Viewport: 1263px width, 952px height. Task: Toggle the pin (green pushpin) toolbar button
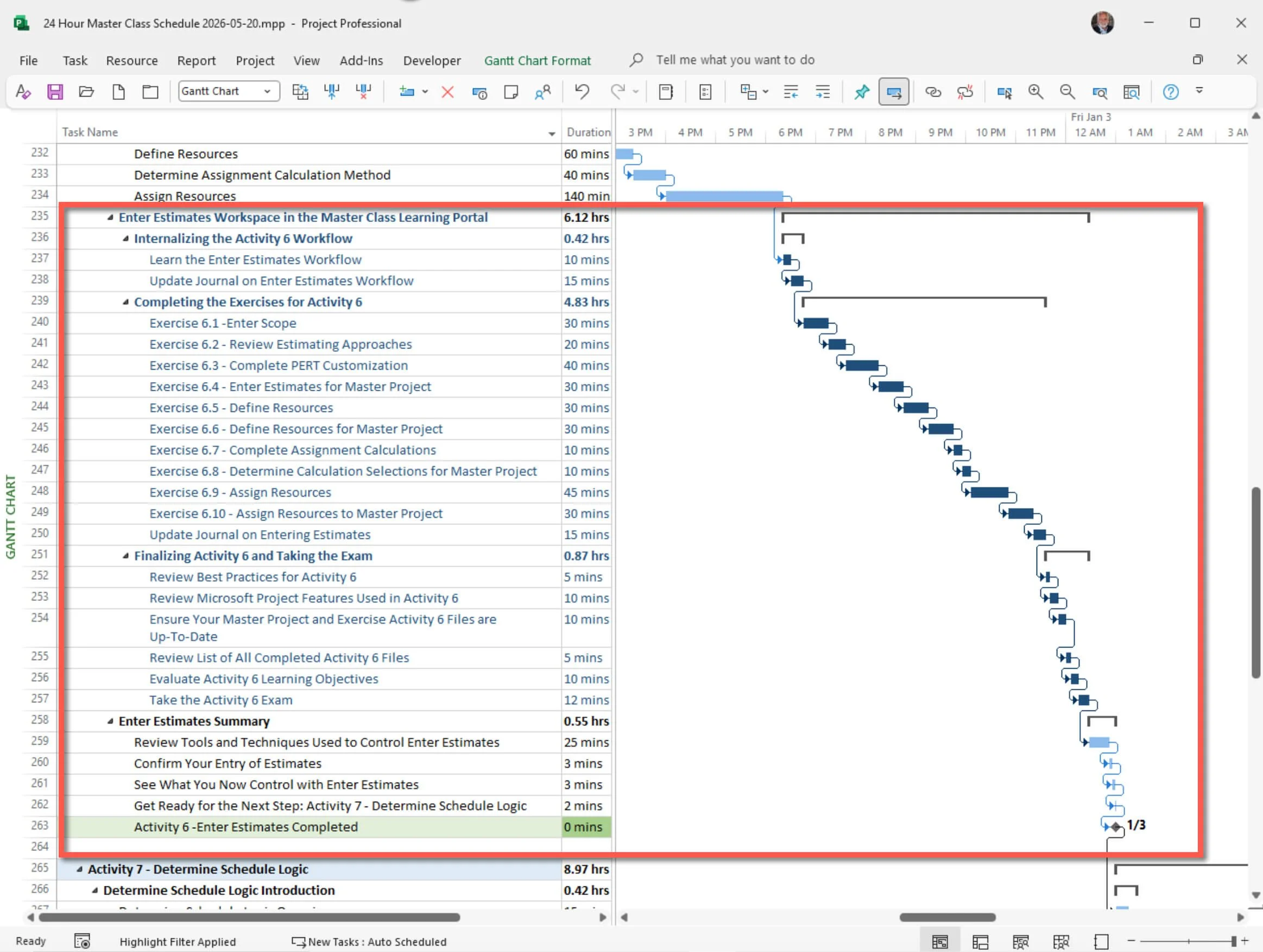pyautogui.click(x=862, y=92)
